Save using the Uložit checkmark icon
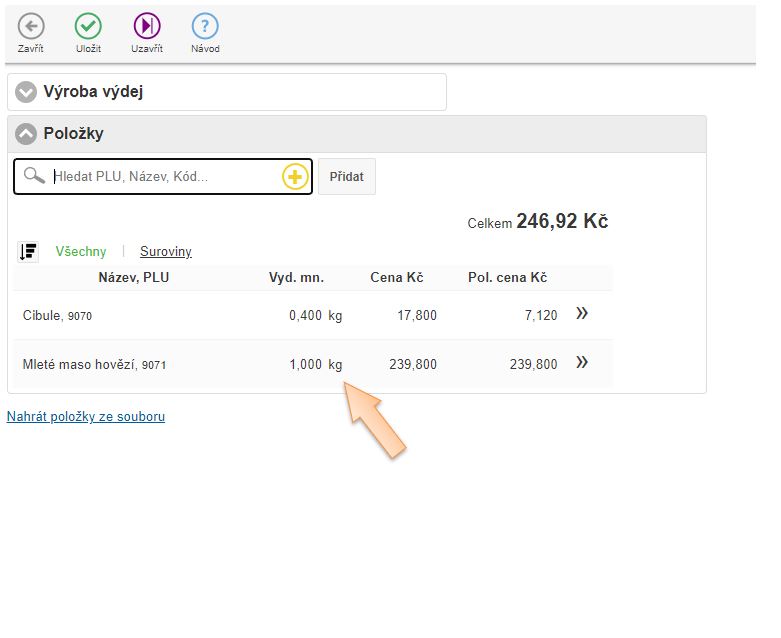 pyautogui.click(x=88, y=27)
